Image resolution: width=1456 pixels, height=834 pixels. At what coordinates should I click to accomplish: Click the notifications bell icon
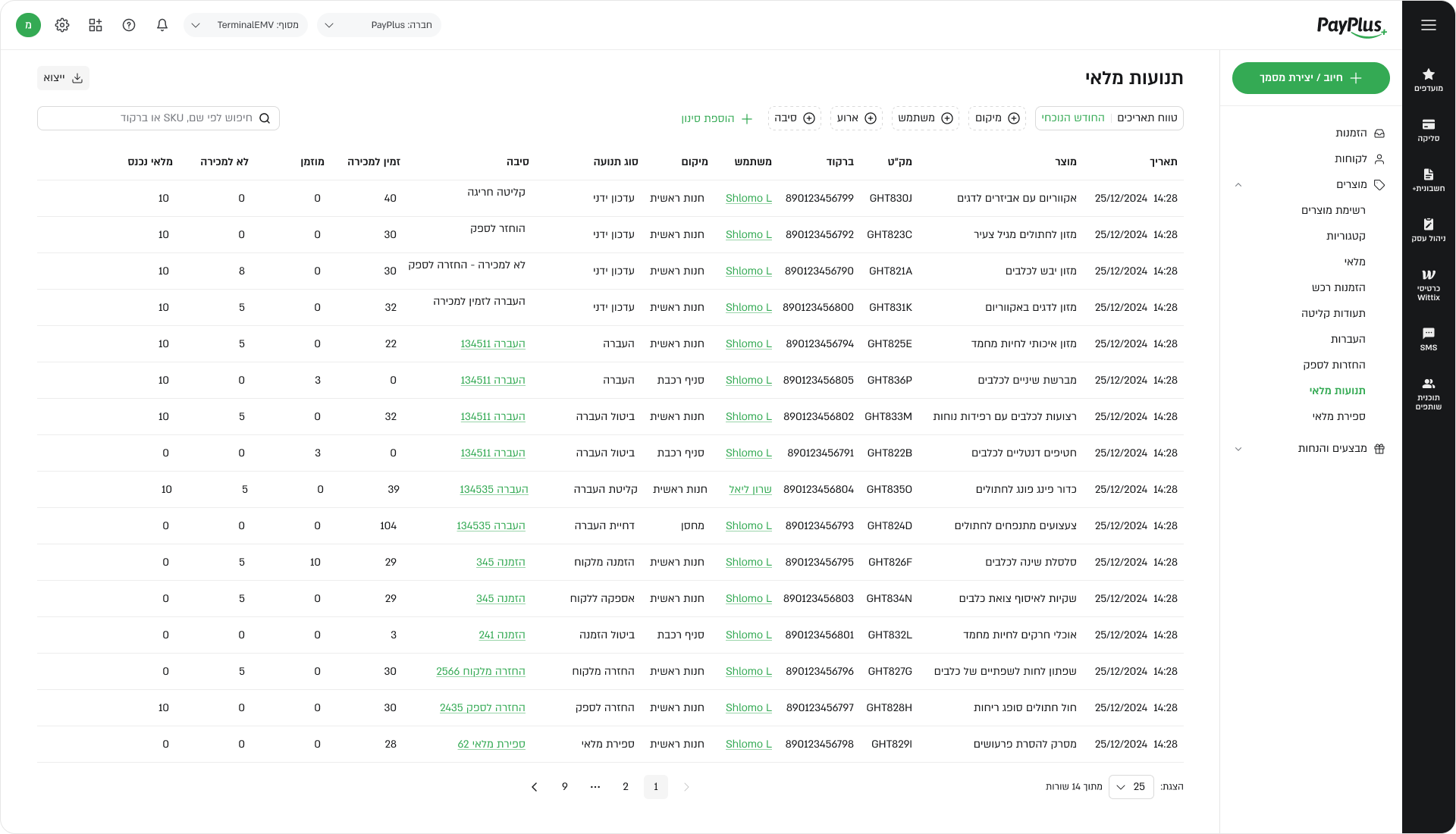(x=162, y=25)
